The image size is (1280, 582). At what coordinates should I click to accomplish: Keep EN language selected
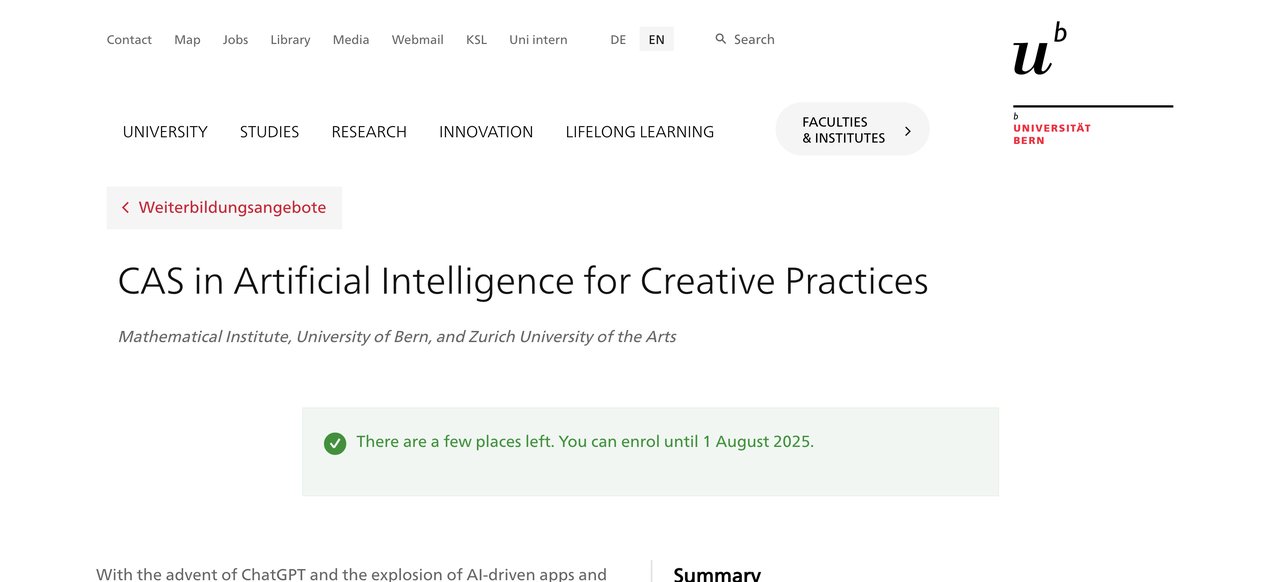(x=656, y=39)
